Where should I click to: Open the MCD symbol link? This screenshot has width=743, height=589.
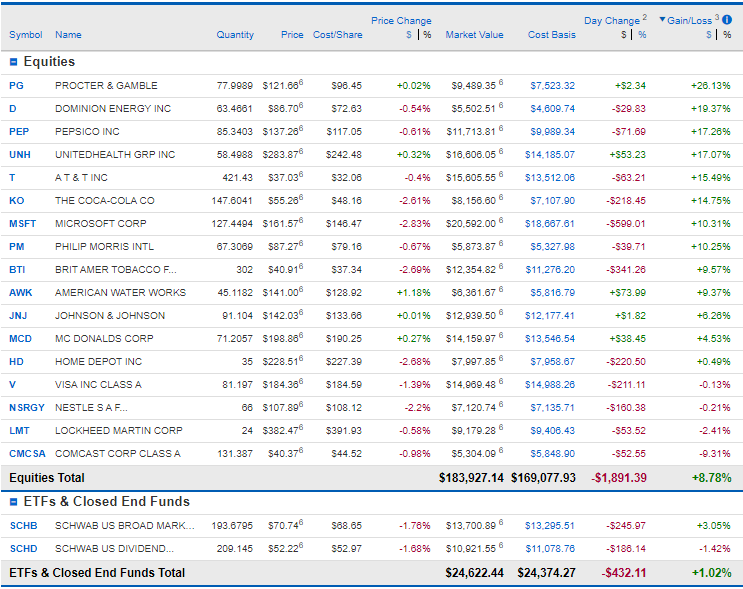click(20, 339)
